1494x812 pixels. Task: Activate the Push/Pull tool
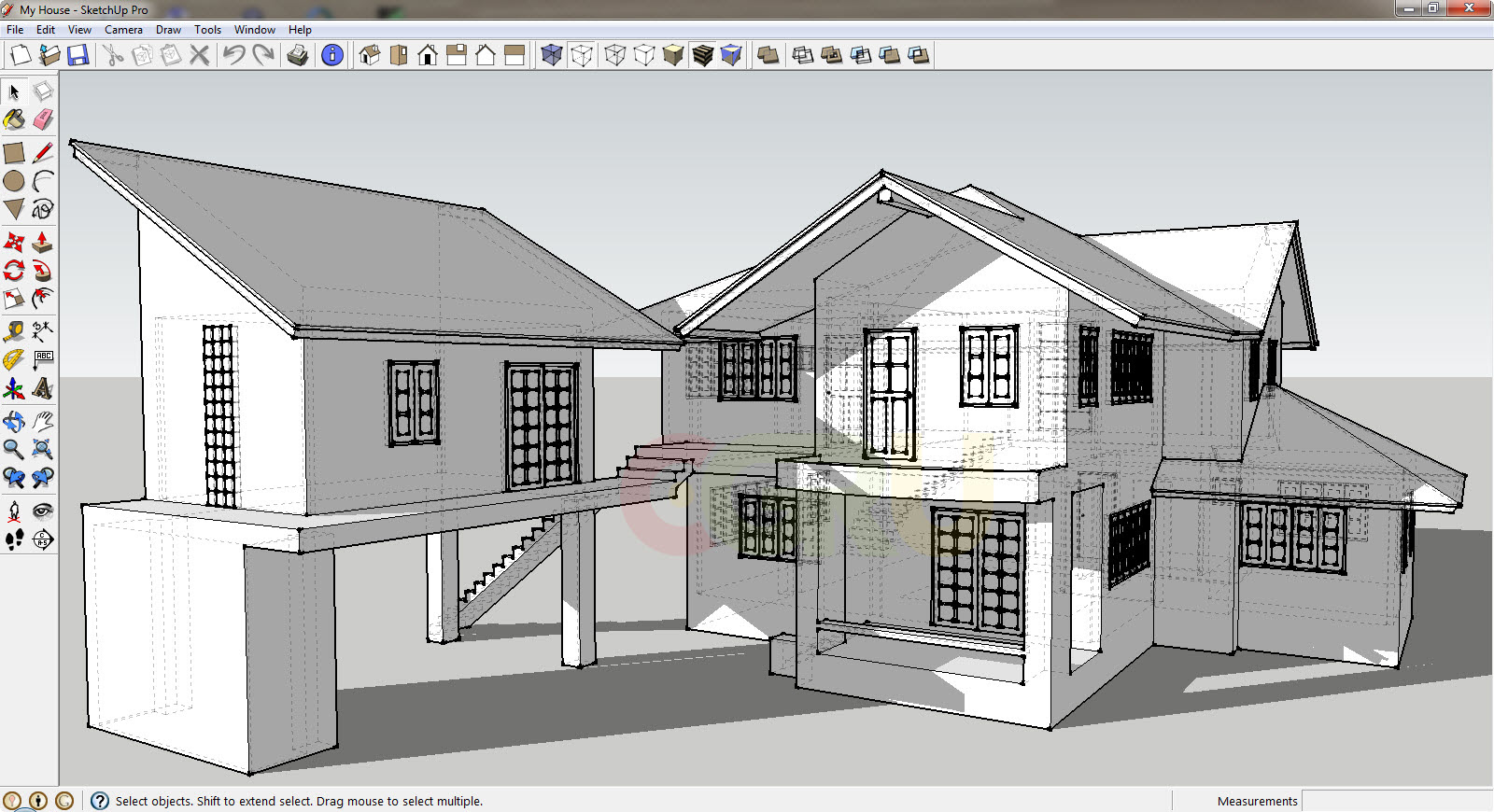43,243
